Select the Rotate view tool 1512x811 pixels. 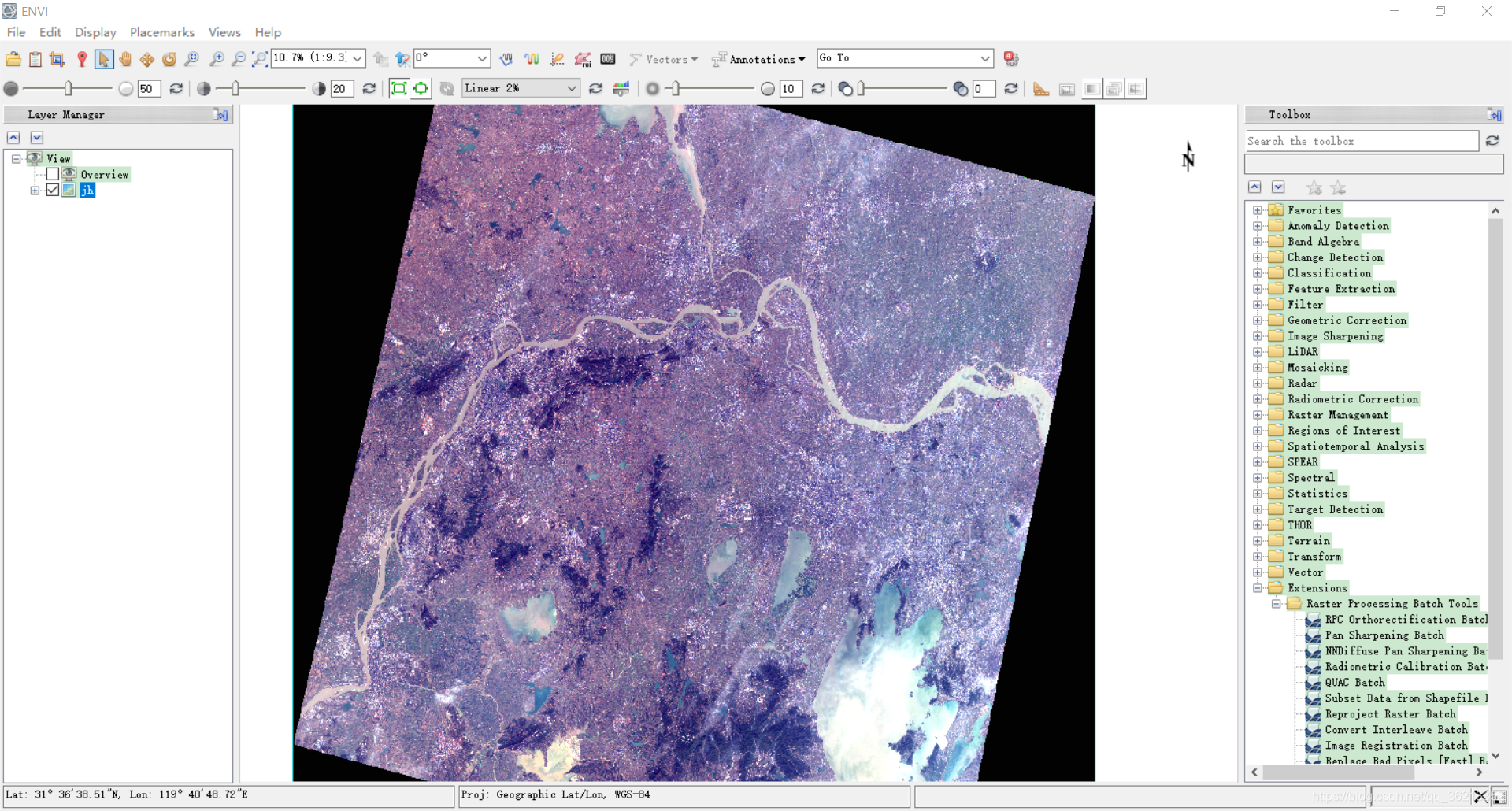click(x=169, y=59)
